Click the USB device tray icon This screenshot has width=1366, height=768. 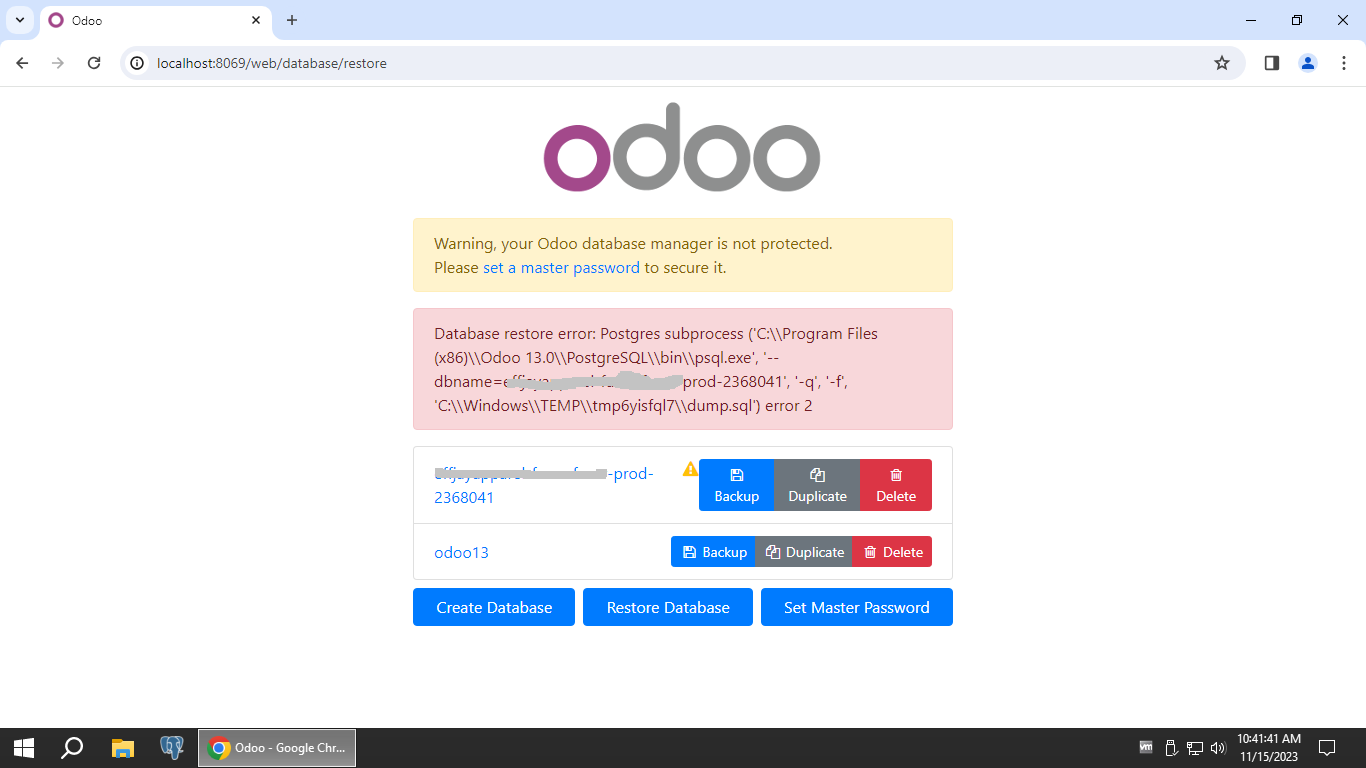tap(1171, 747)
